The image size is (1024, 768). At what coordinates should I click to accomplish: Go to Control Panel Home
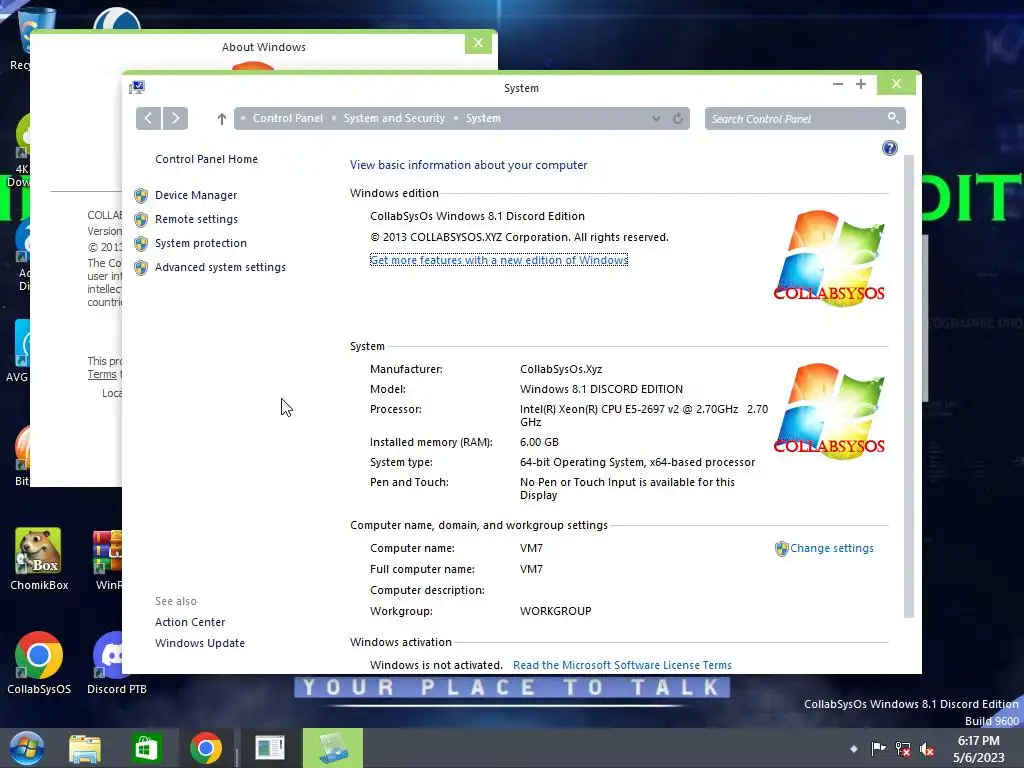(206, 159)
